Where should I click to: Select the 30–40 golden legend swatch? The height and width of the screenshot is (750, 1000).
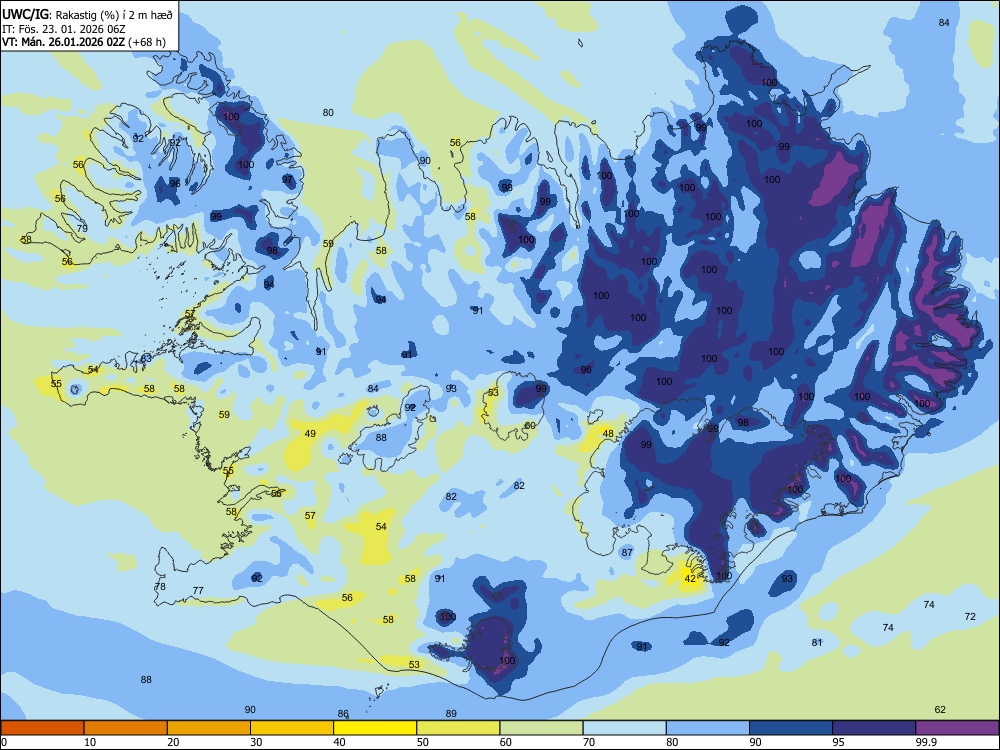tap(292, 728)
